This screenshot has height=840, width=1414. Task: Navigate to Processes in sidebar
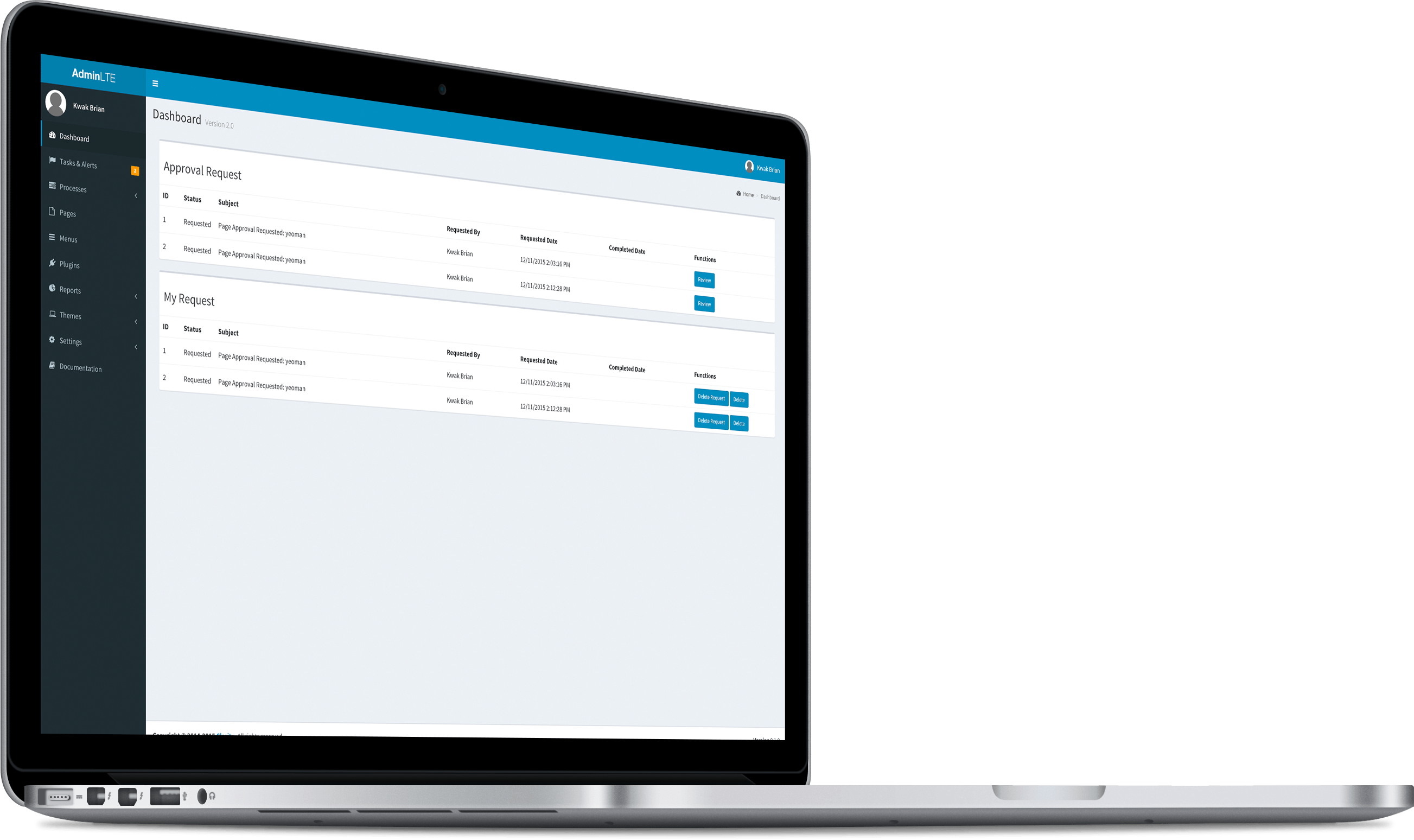click(x=74, y=189)
